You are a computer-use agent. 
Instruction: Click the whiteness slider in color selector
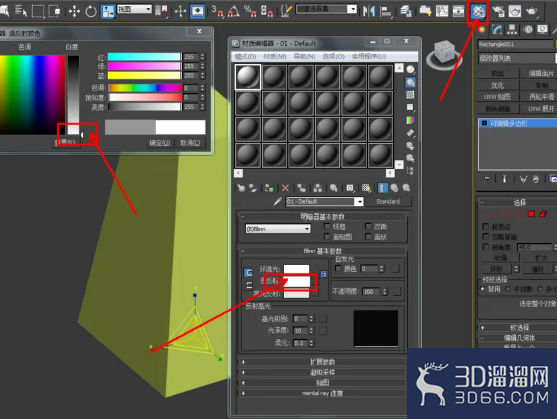click(x=74, y=94)
